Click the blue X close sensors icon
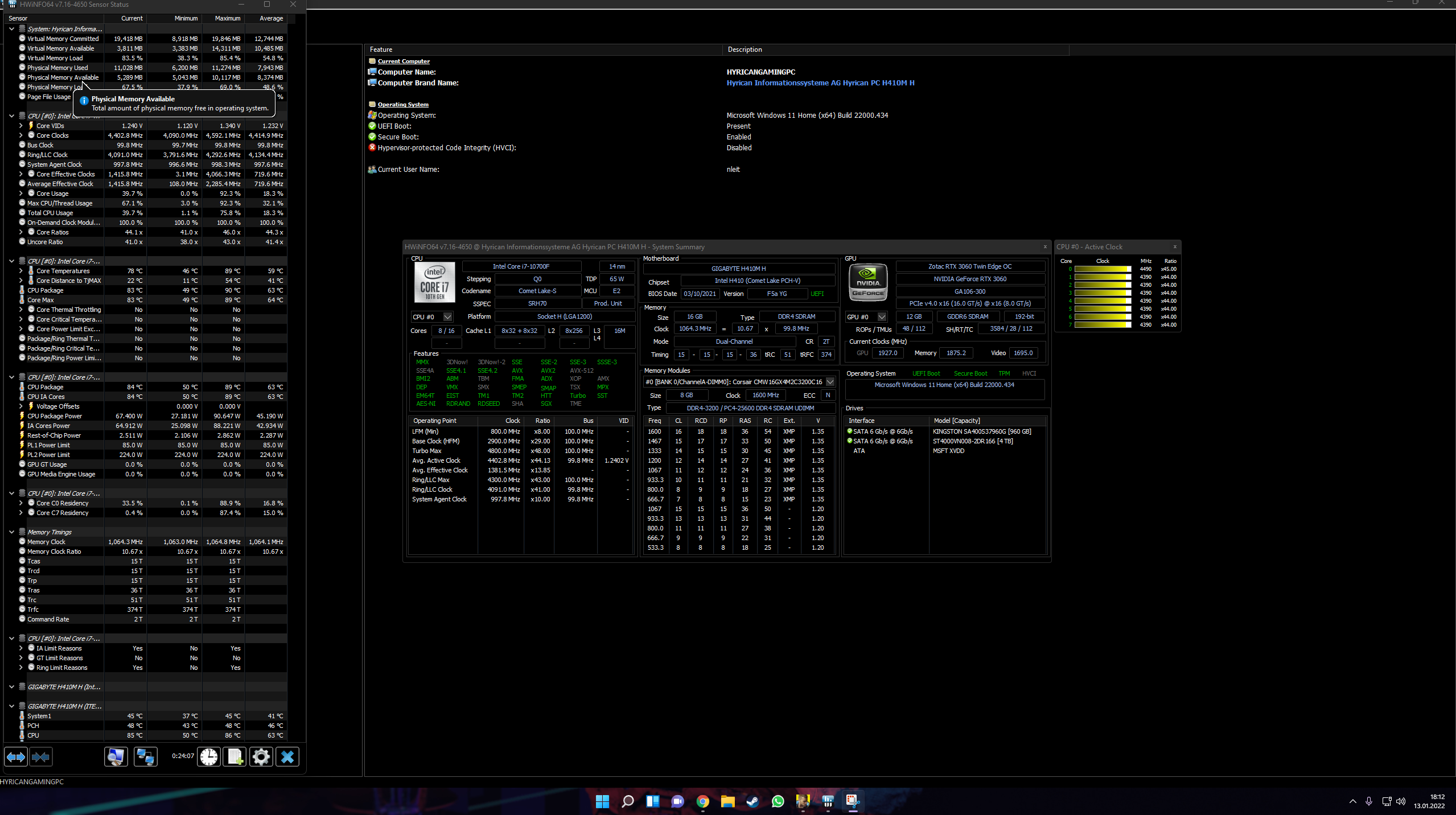The image size is (1456, 815). pos(287,757)
